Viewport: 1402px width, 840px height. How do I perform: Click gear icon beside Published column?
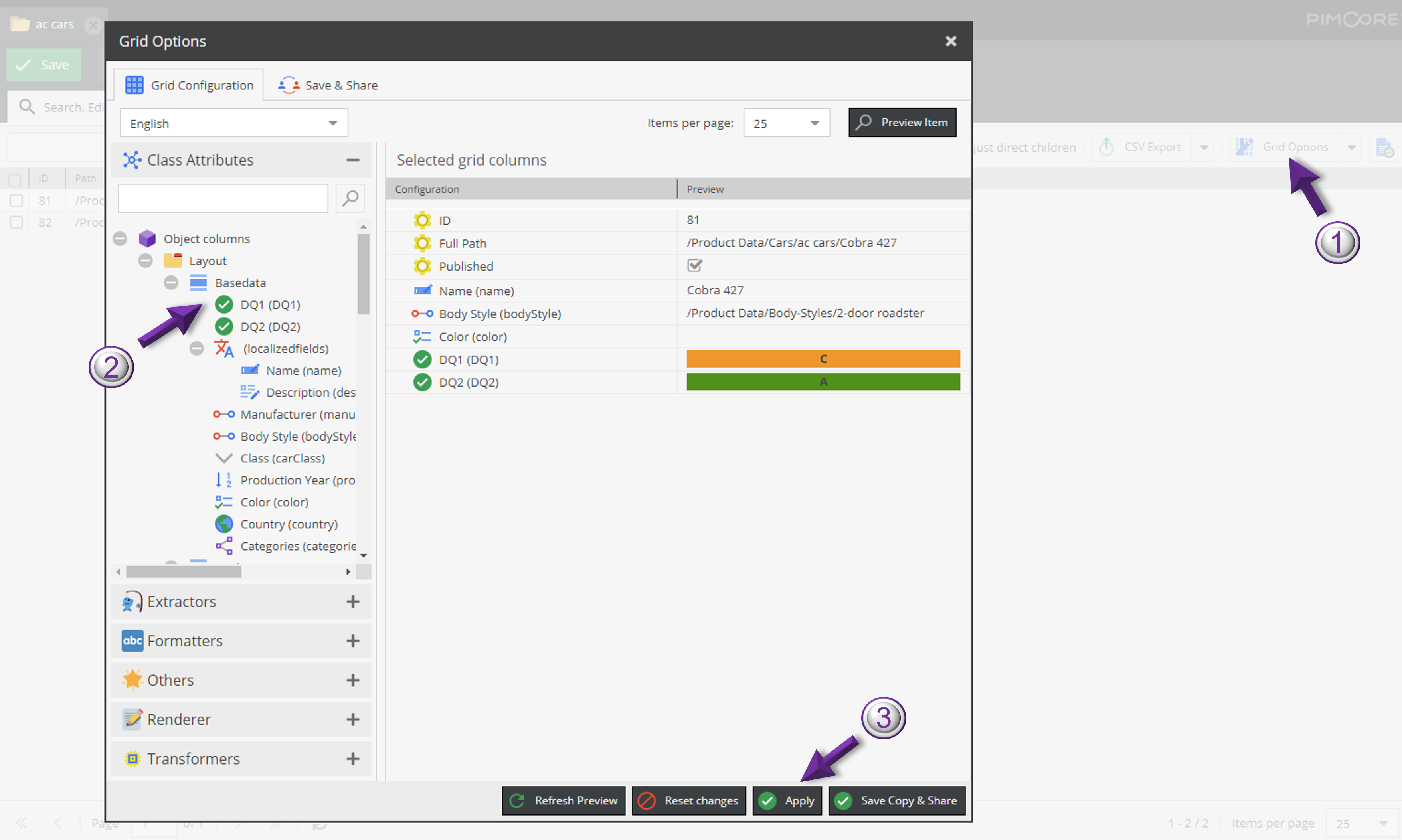coord(422,266)
